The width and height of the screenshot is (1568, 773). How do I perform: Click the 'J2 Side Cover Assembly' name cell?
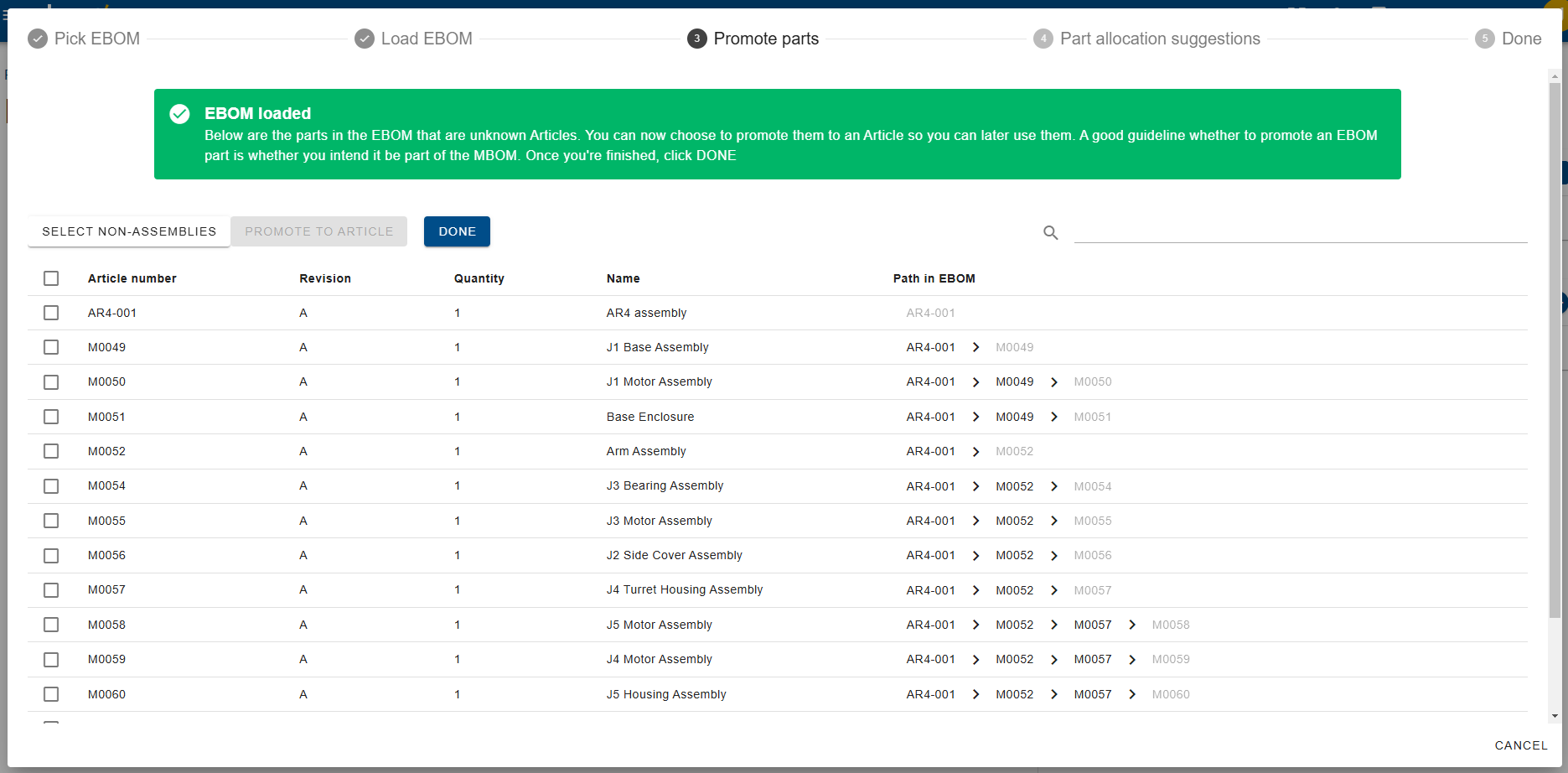[675, 555]
